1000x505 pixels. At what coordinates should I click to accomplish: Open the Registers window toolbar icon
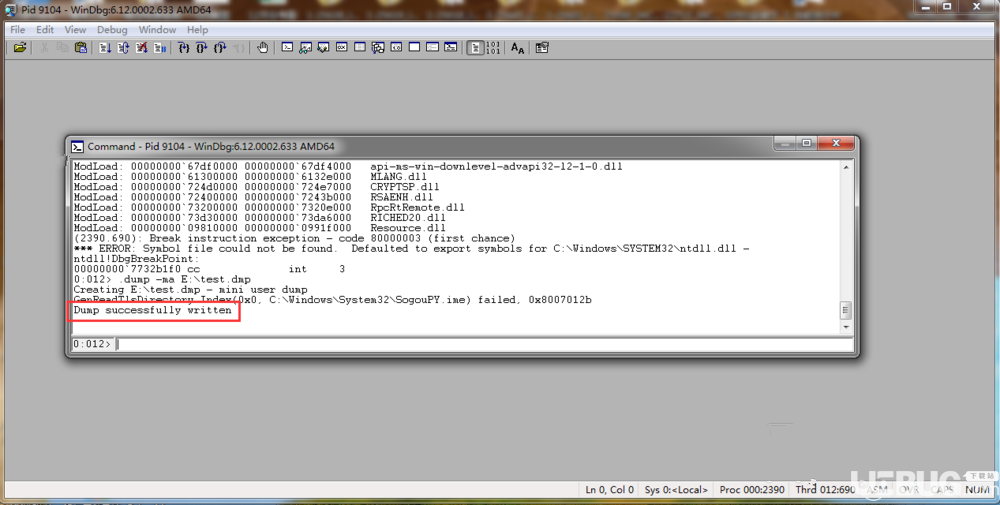(342, 48)
